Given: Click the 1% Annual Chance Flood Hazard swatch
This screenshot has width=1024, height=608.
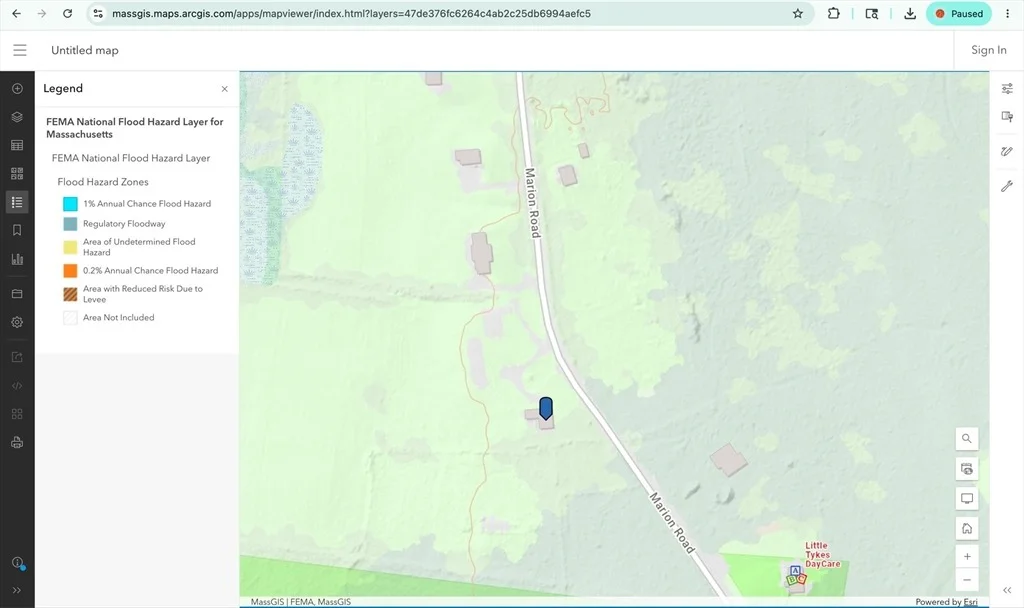Looking at the screenshot, I should 70,204.
